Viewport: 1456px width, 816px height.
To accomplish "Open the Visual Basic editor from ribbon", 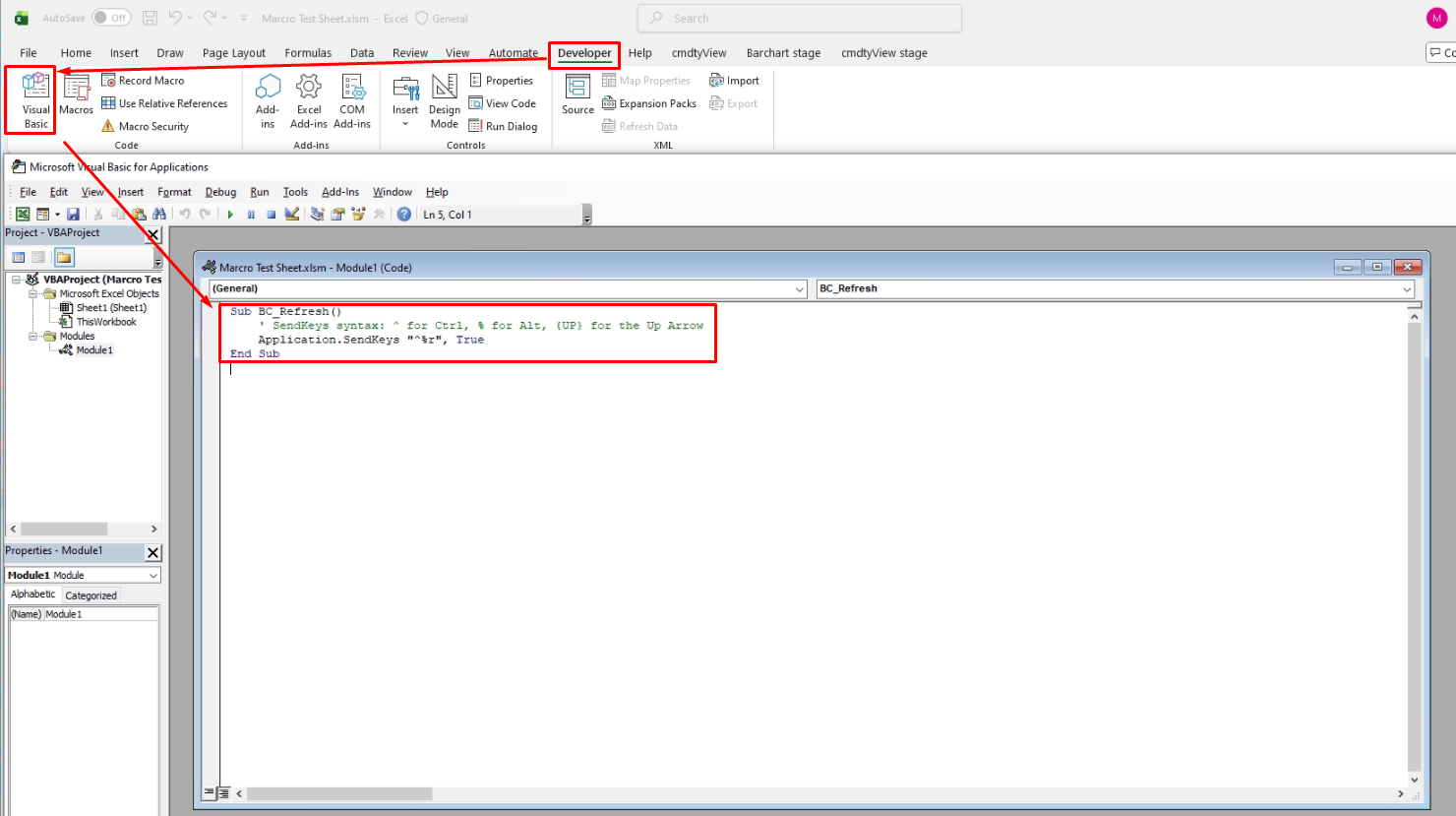I will pos(35,98).
